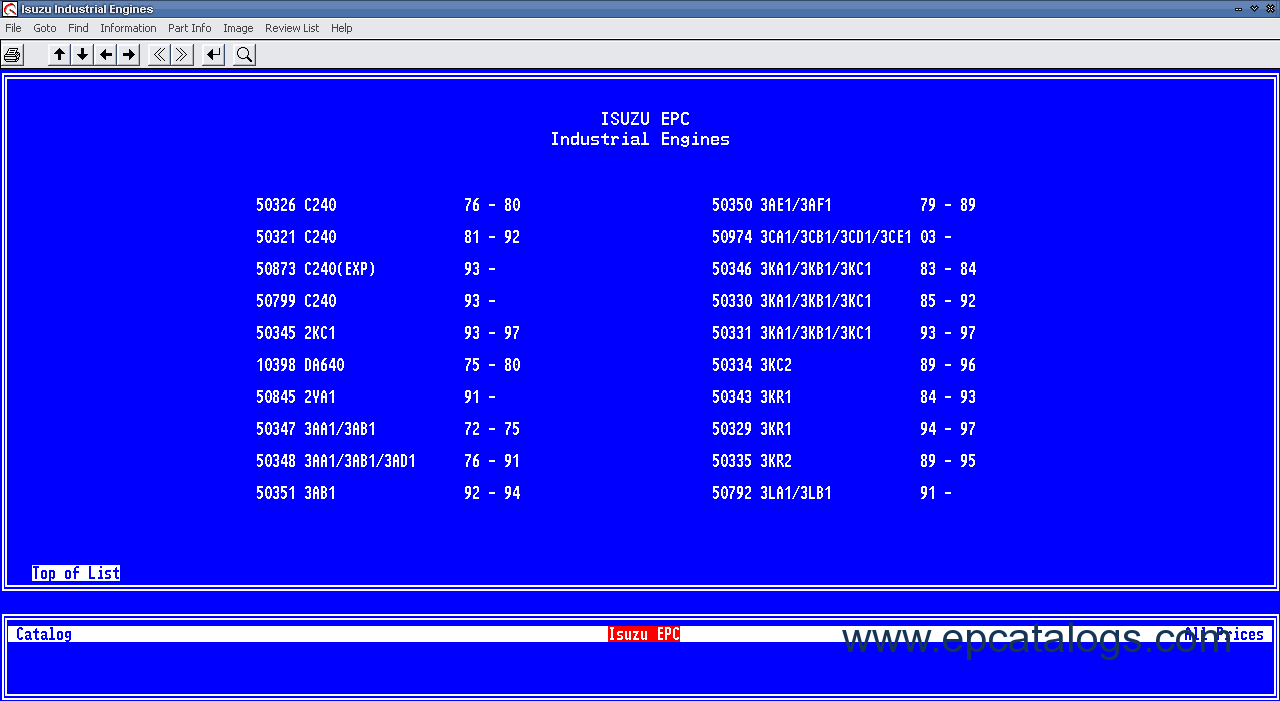The image size is (1280, 701).
Task: Click the red Isuzu EPC status label
Action: 644,634
